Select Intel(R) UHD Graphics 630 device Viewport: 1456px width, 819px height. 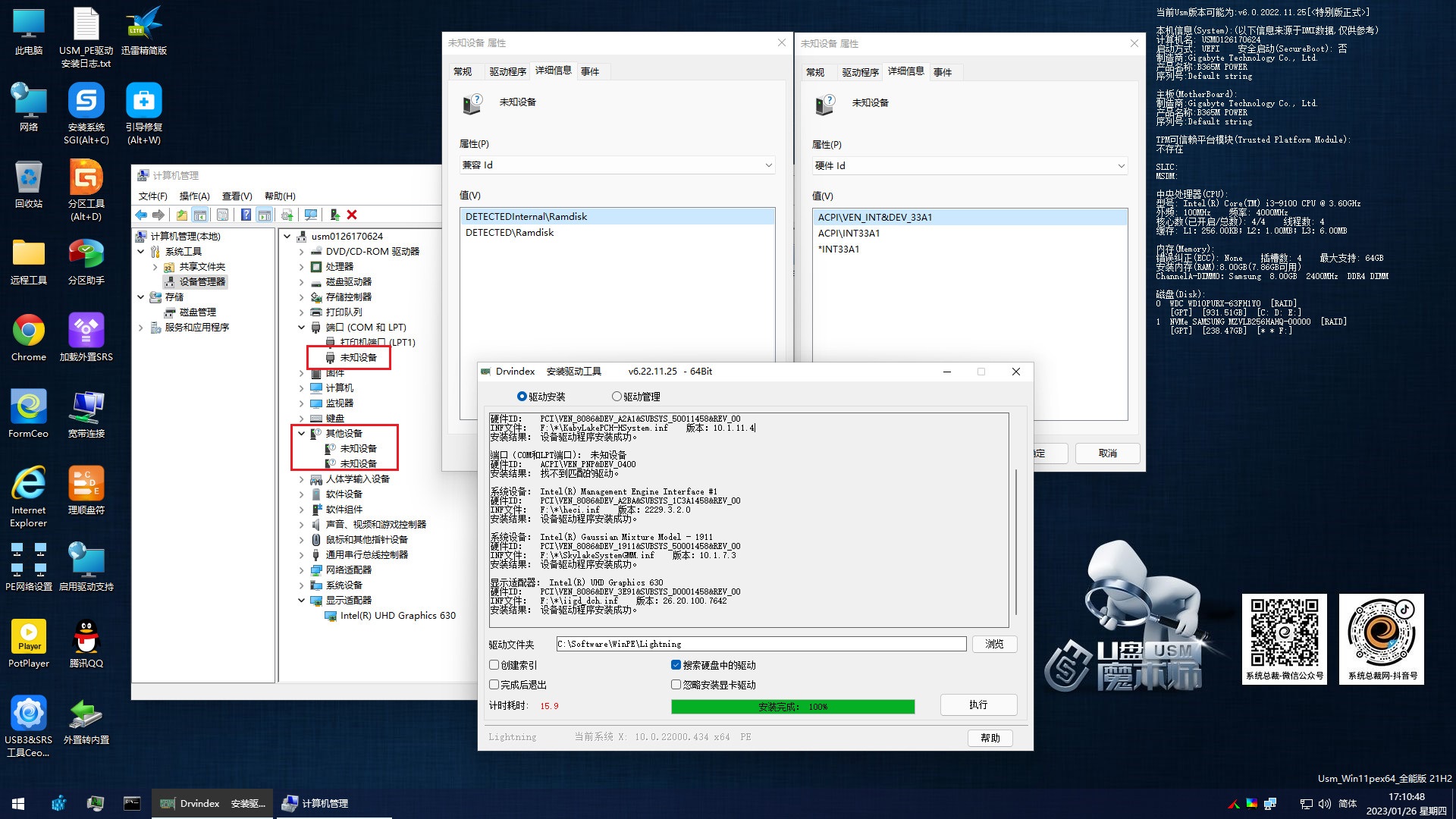coord(397,615)
